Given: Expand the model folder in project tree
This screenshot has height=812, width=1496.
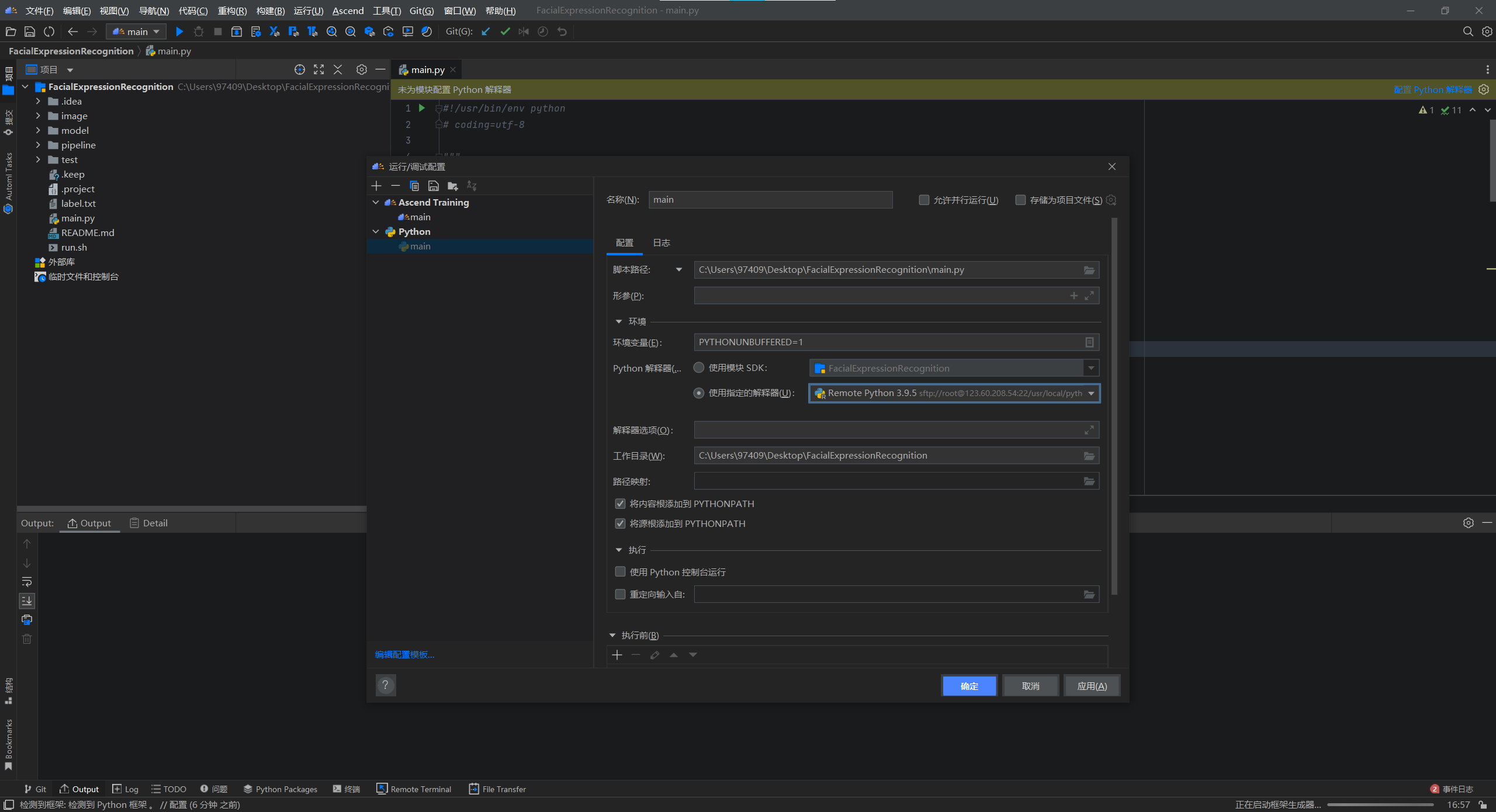Looking at the screenshot, I should click(x=39, y=130).
